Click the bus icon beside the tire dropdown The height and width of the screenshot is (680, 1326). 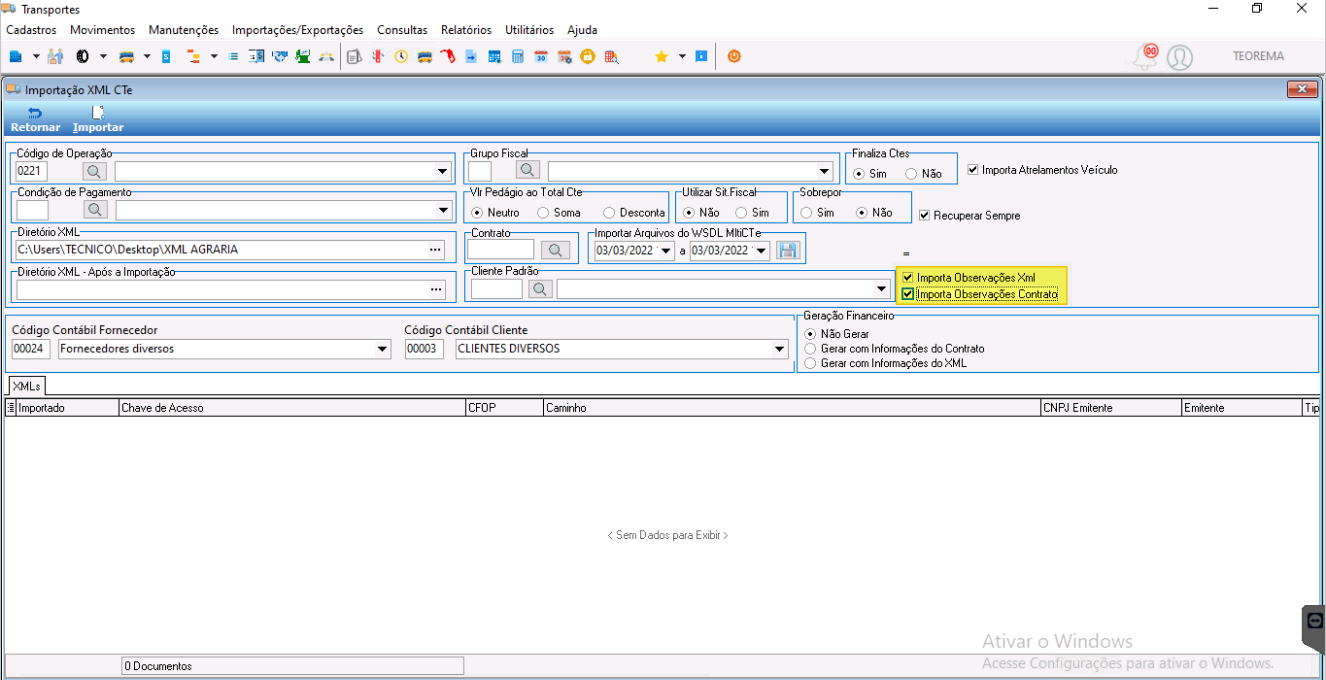[126, 56]
